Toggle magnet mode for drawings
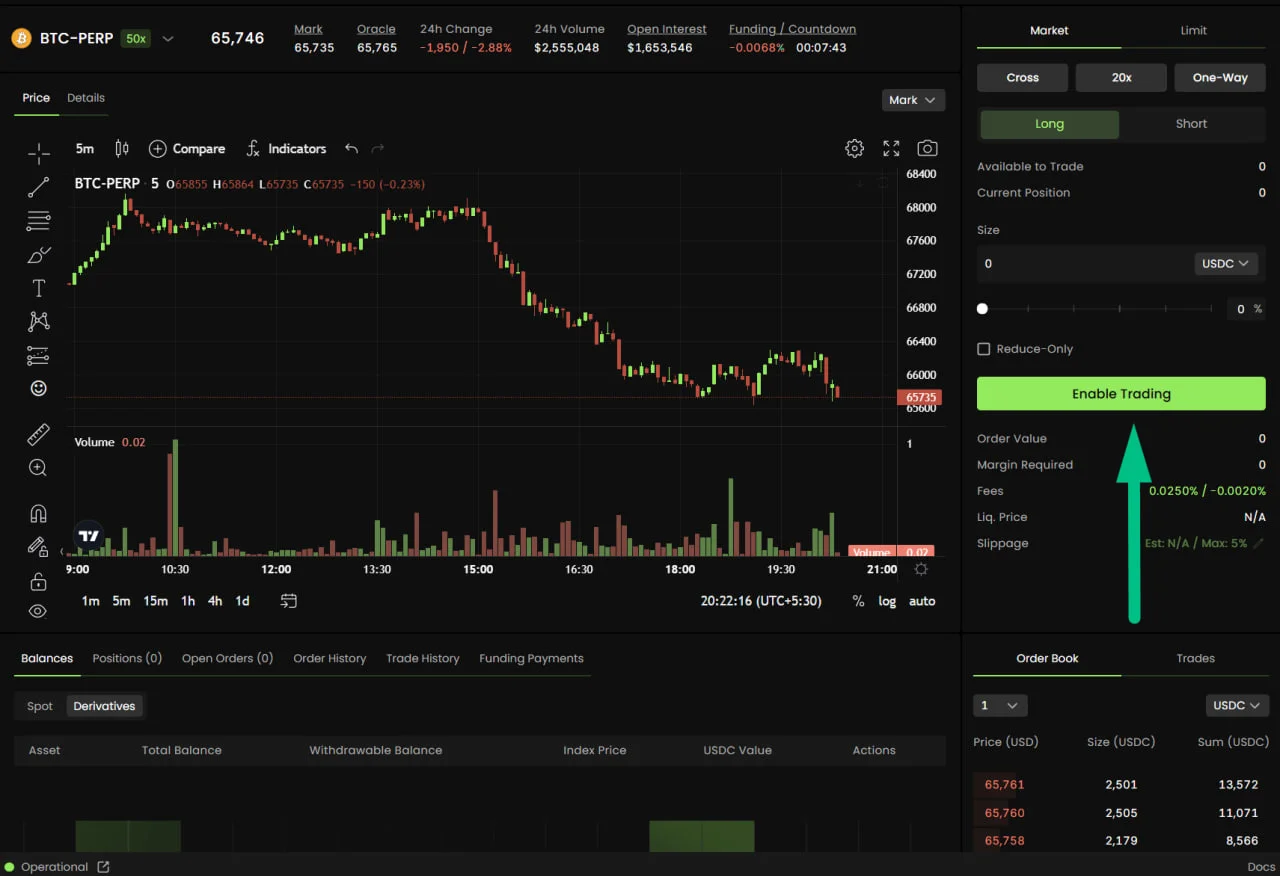The height and width of the screenshot is (876, 1280). click(x=38, y=514)
